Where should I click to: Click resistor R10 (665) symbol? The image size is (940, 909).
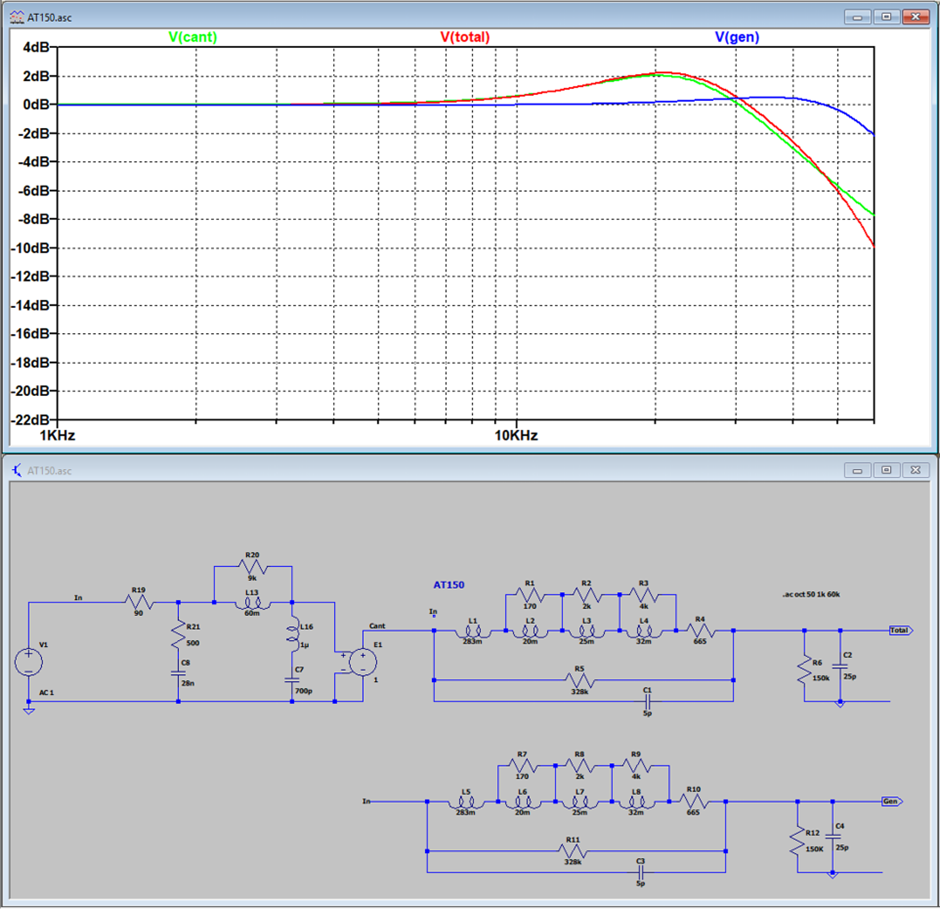(x=694, y=802)
